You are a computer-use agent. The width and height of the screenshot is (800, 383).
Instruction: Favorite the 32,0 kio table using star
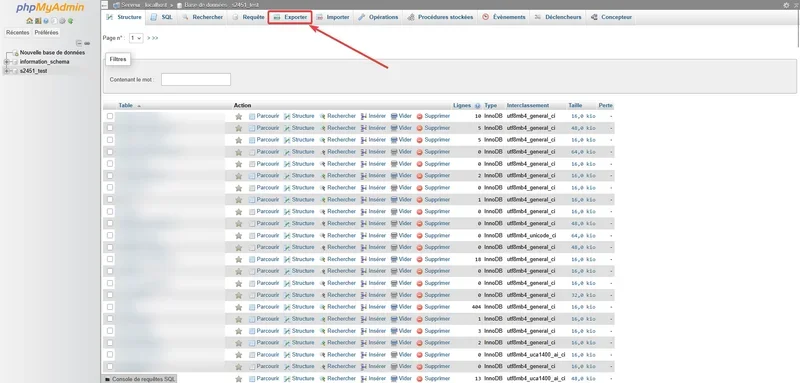(x=238, y=295)
